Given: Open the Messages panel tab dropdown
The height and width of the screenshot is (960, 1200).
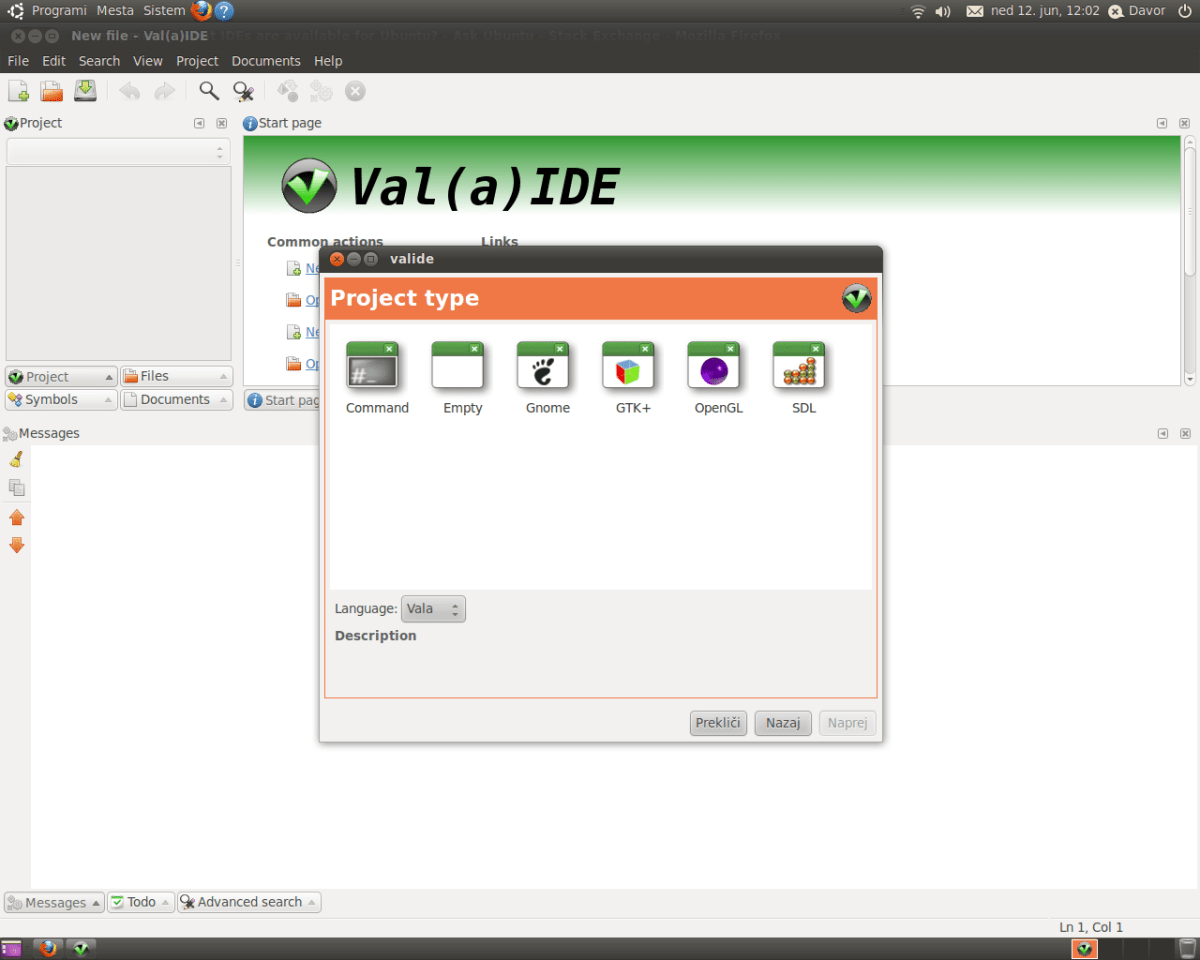Looking at the screenshot, I should [x=54, y=902].
